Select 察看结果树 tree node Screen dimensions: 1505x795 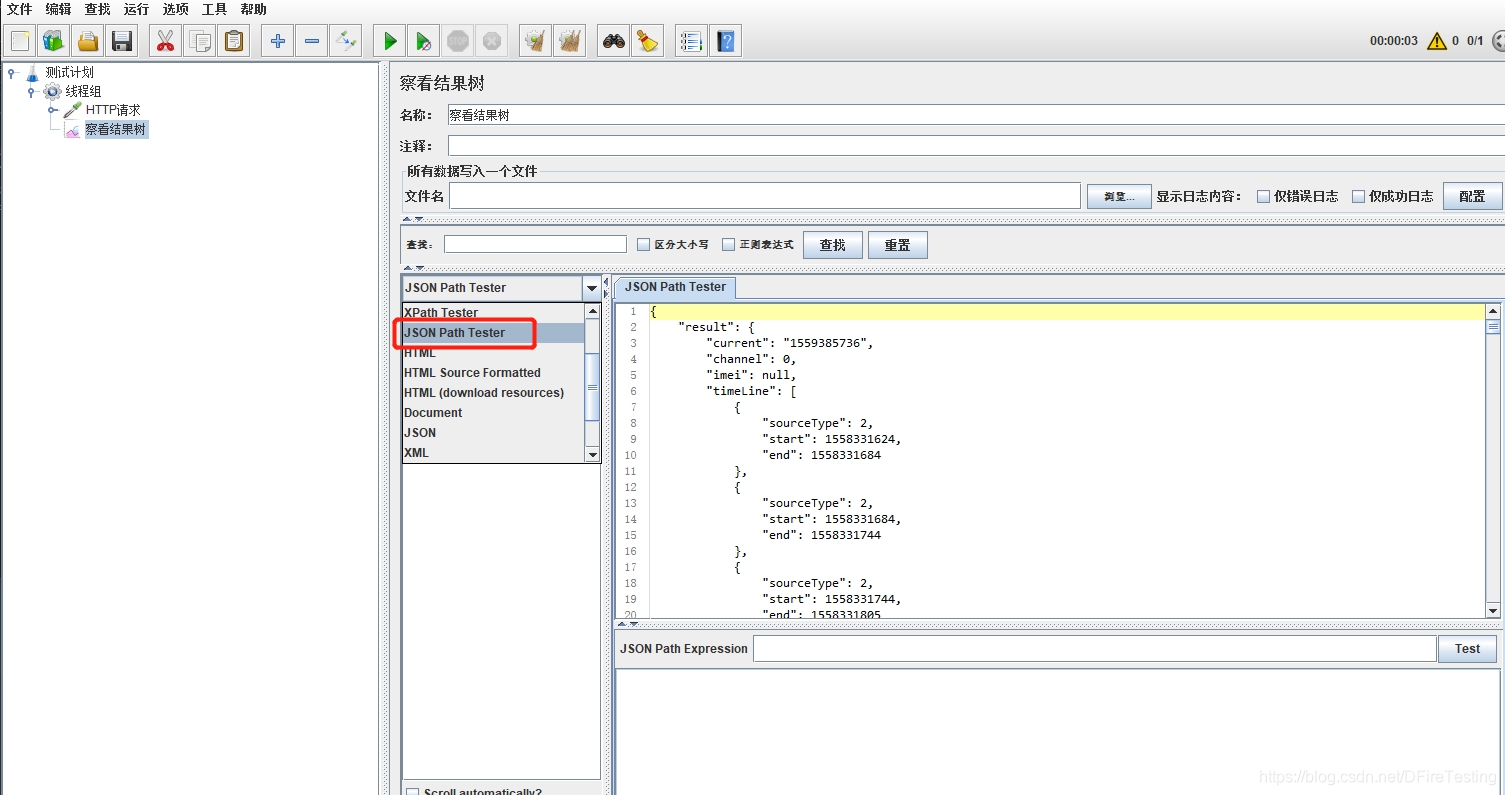(x=115, y=129)
